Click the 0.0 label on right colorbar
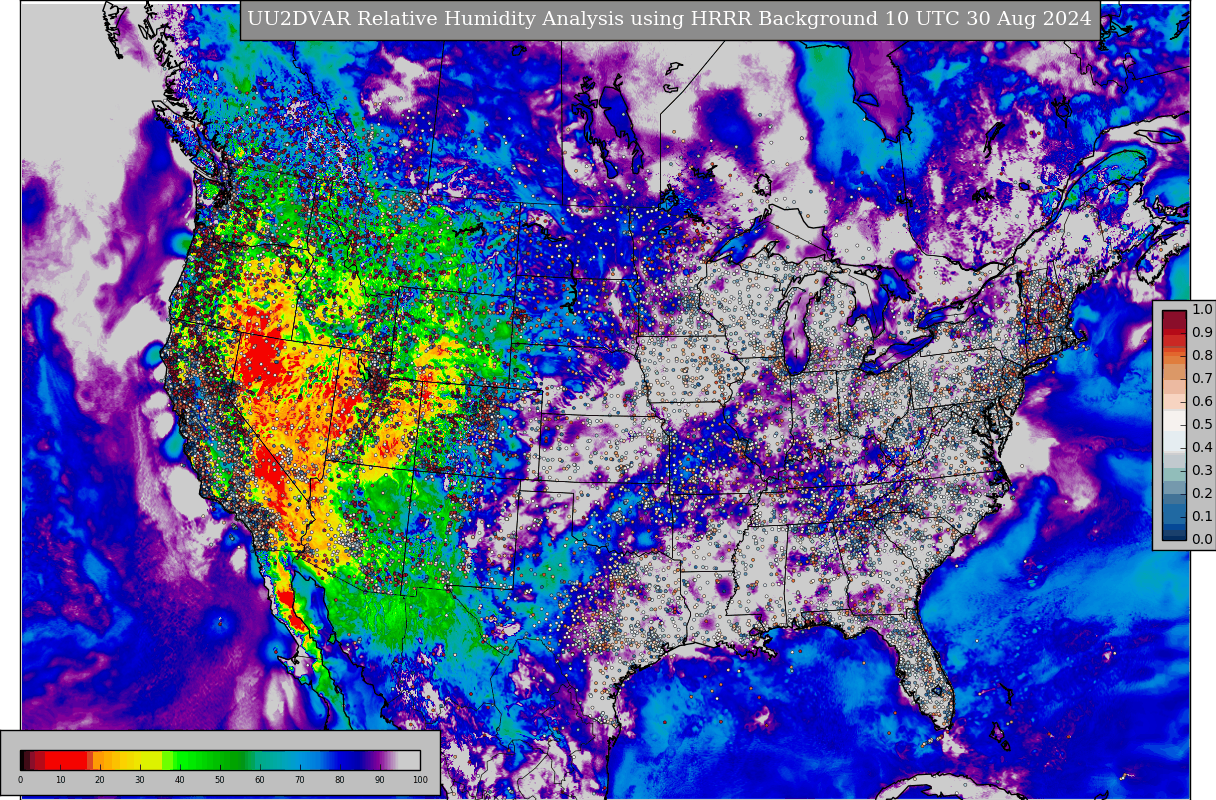The image size is (1216, 800). tap(1202, 540)
